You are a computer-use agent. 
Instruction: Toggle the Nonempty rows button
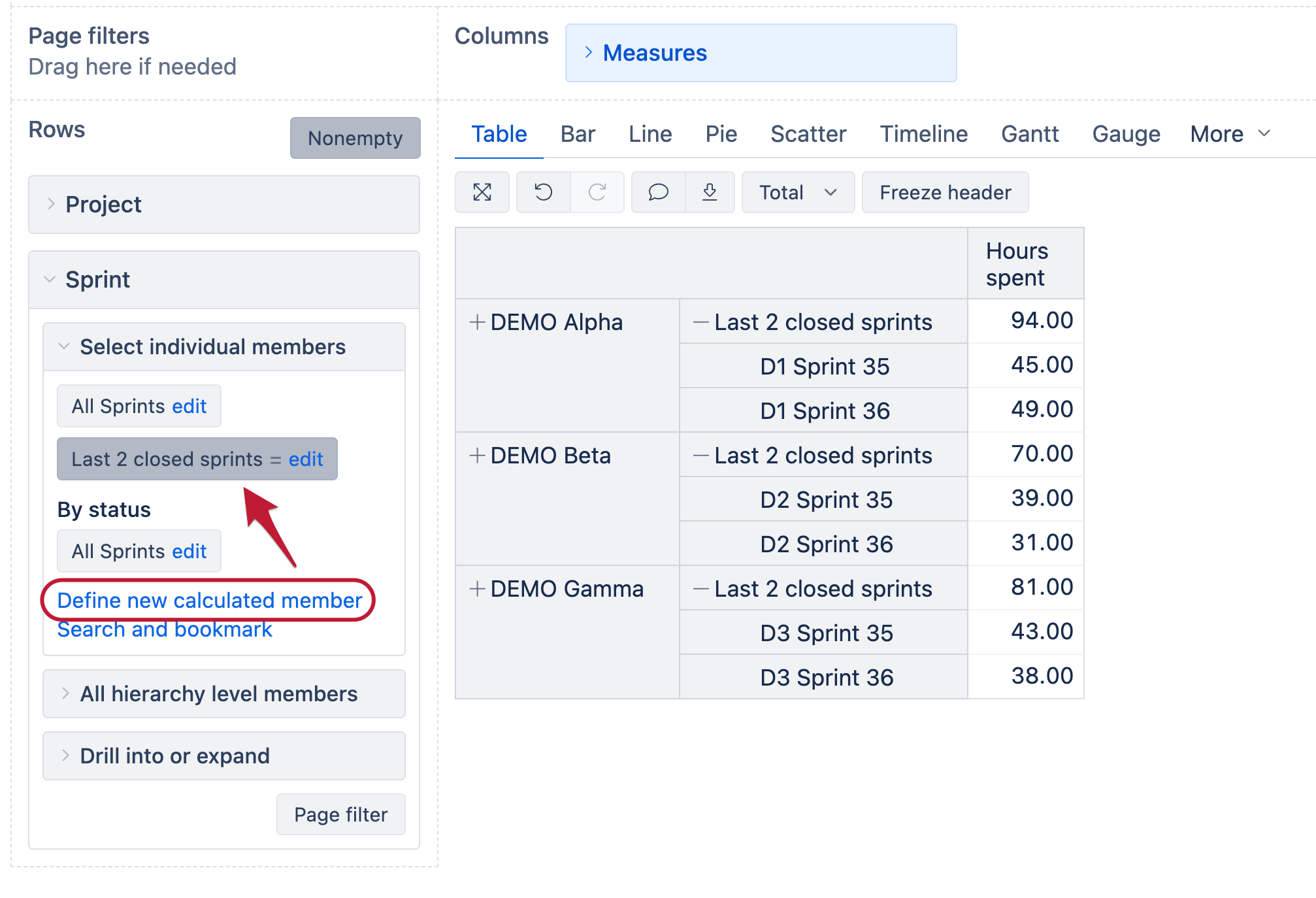[355, 138]
